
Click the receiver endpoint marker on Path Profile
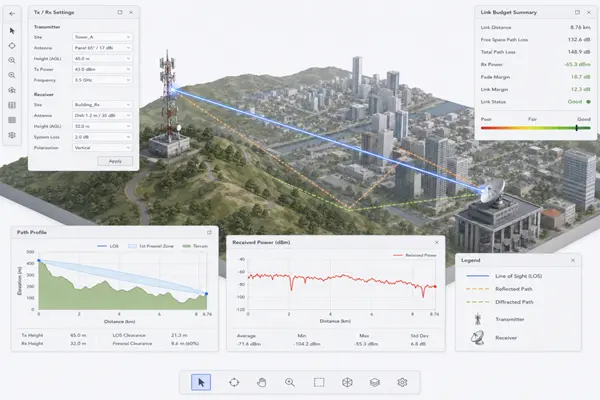pos(207,294)
